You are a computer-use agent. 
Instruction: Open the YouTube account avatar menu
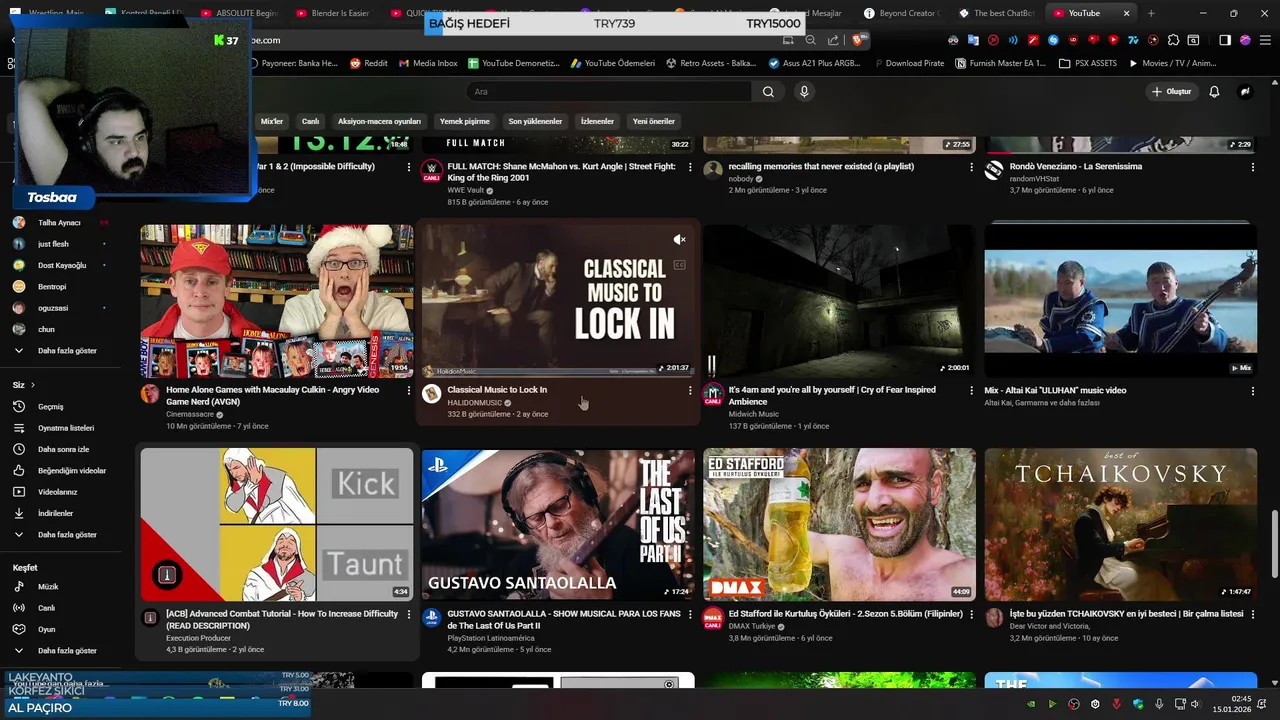coord(1245,91)
